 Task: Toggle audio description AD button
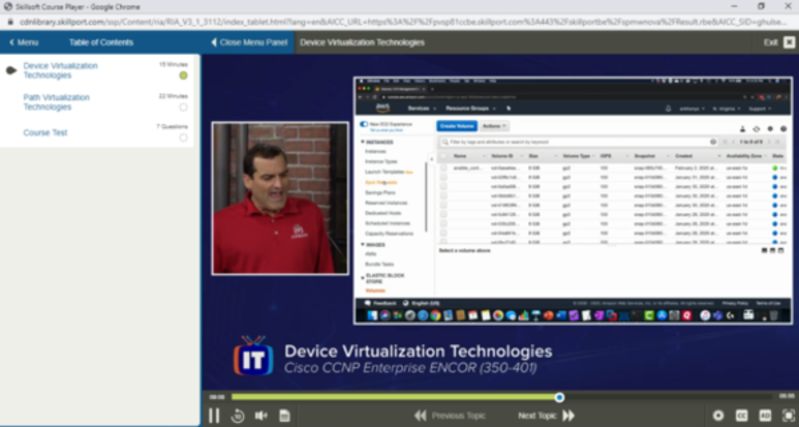tap(765, 416)
